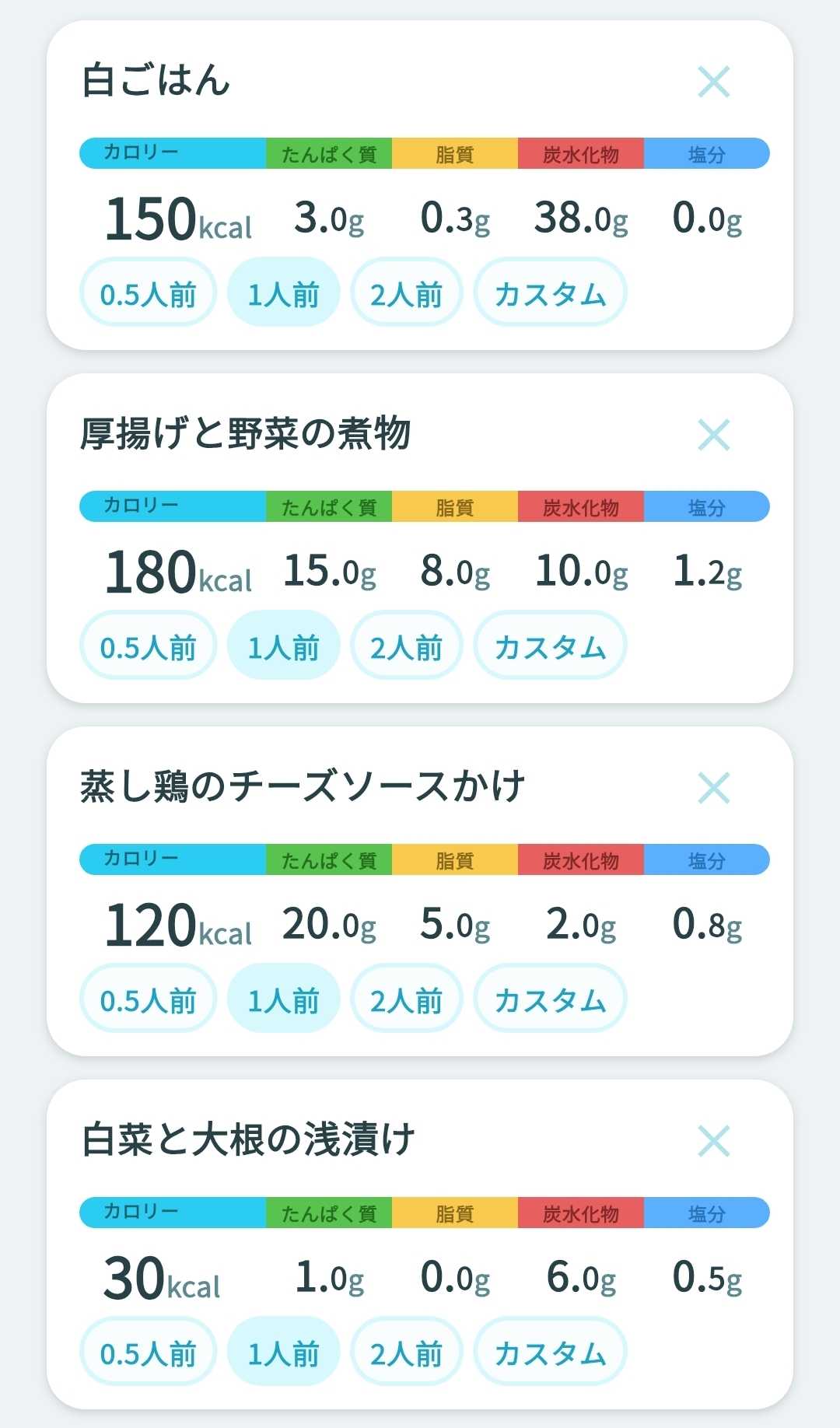Choose 2人前 for 厚揚げと野菜の煮物
The width and height of the screenshot is (840, 1428).
[x=406, y=646]
